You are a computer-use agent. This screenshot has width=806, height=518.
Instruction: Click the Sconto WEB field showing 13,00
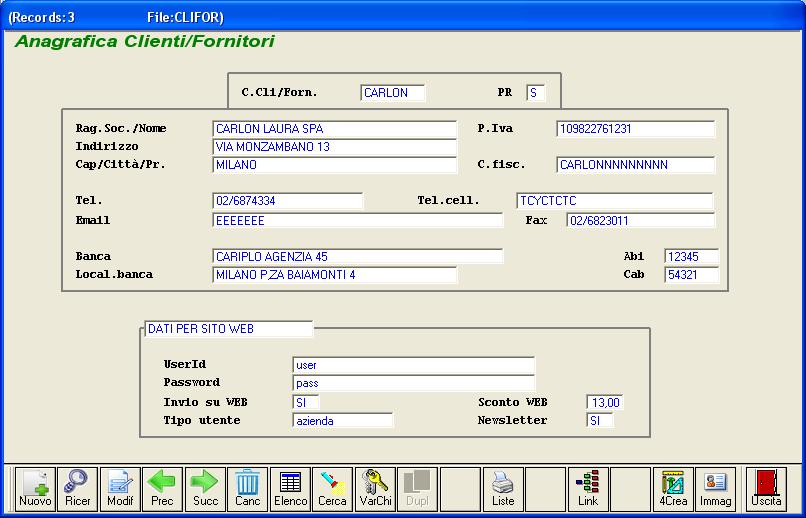(605, 403)
